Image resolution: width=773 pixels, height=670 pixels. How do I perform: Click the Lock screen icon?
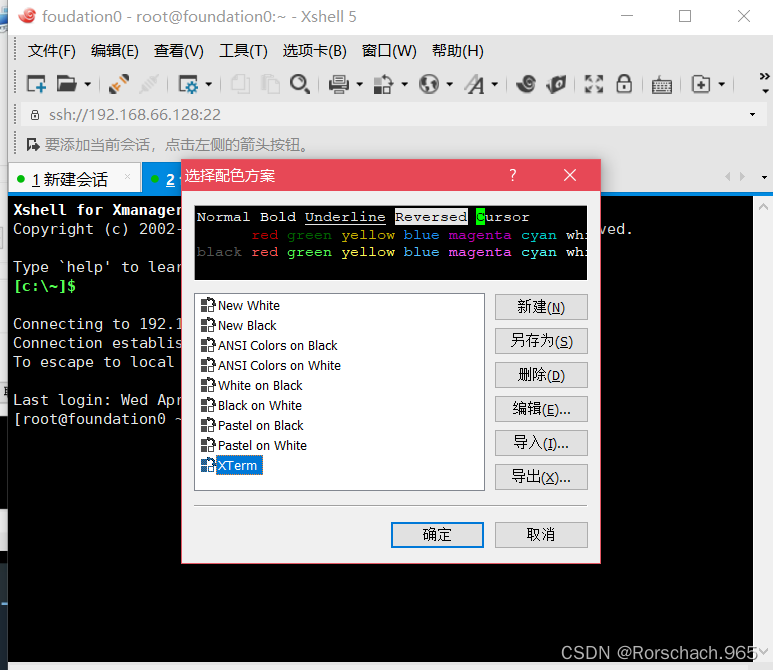click(x=624, y=84)
